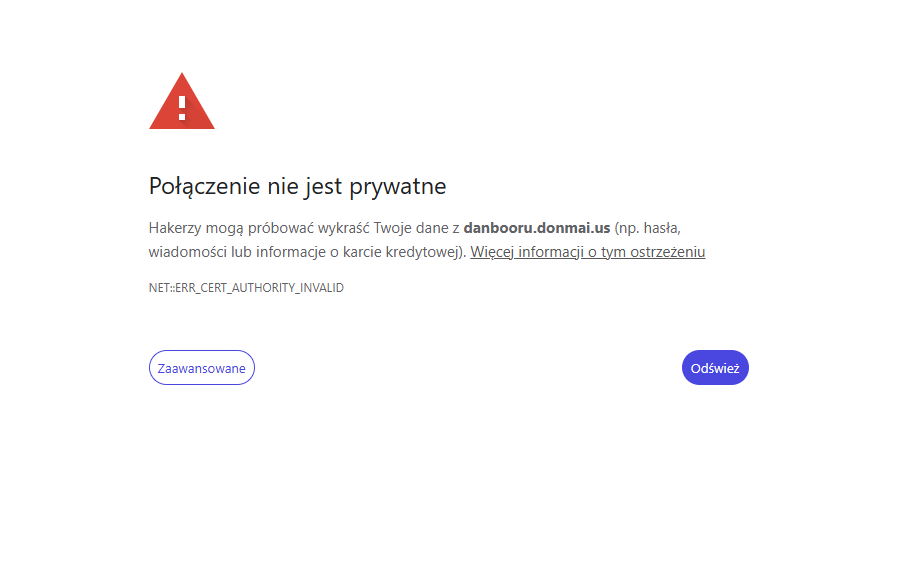Click the word prywatne in the title
The width and height of the screenshot is (920, 564).
(398, 187)
